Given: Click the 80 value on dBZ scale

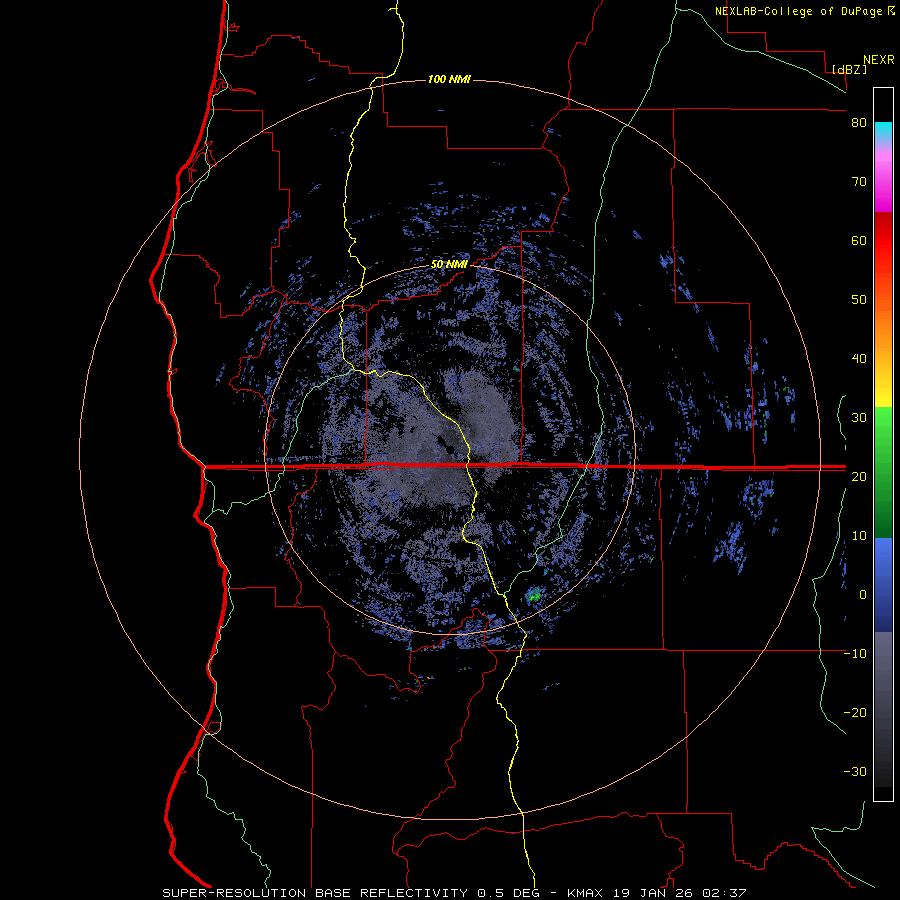Looking at the screenshot, I should (859, 123).
